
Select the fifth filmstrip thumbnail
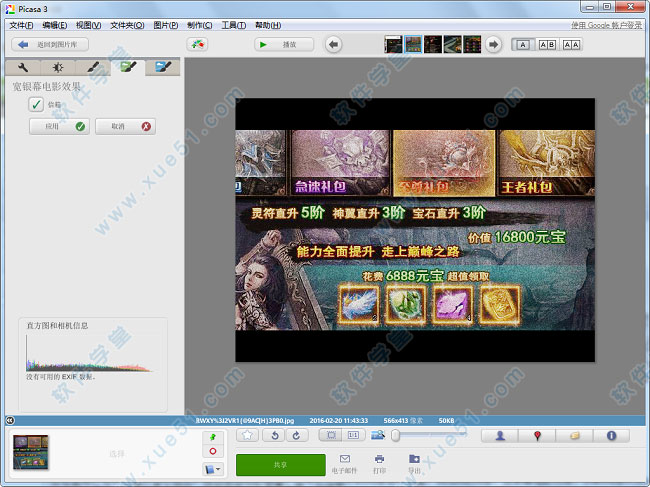click(x=472, y=44)
